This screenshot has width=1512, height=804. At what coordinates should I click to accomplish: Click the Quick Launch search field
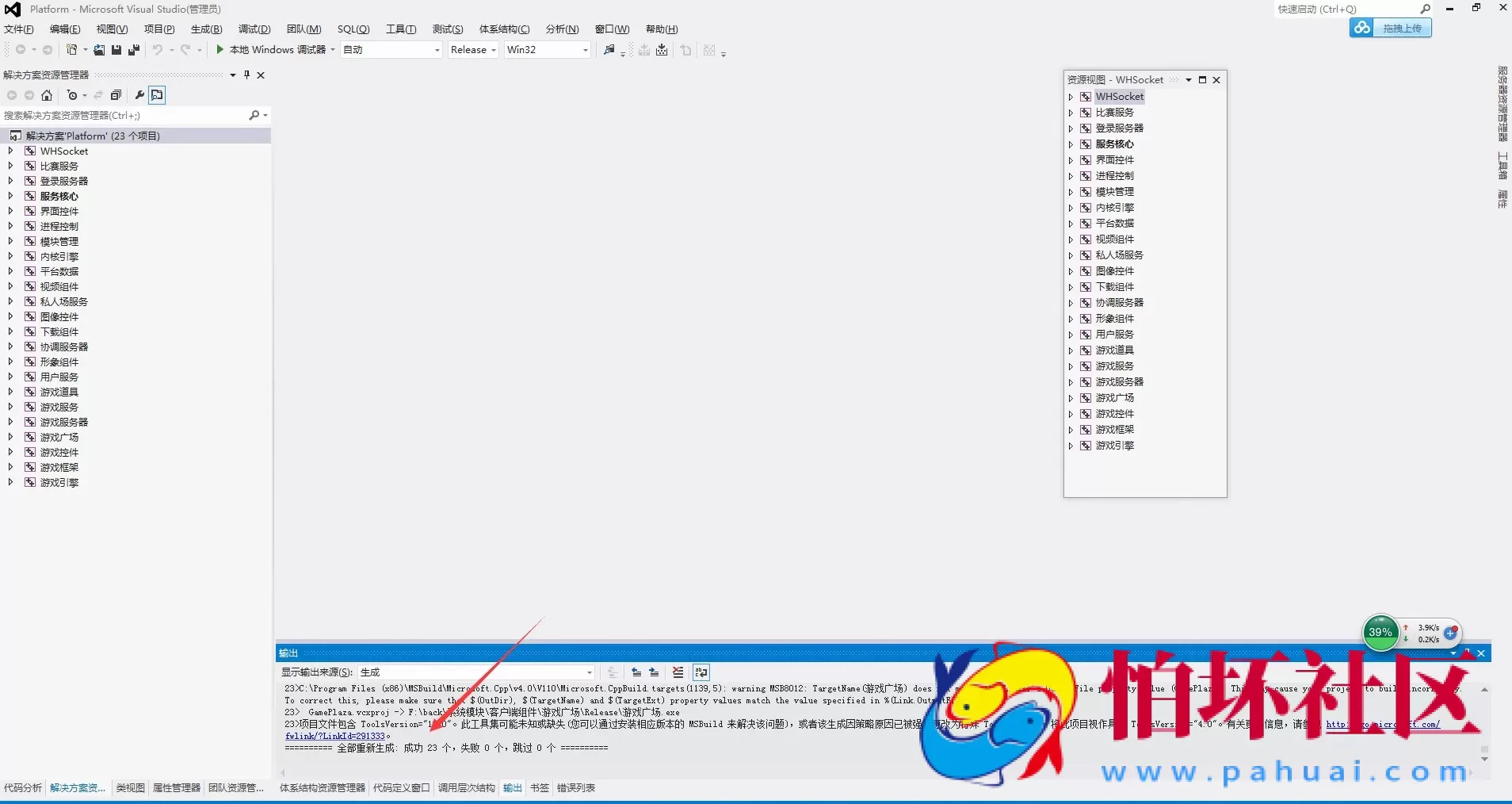(x=1346, y=10)
